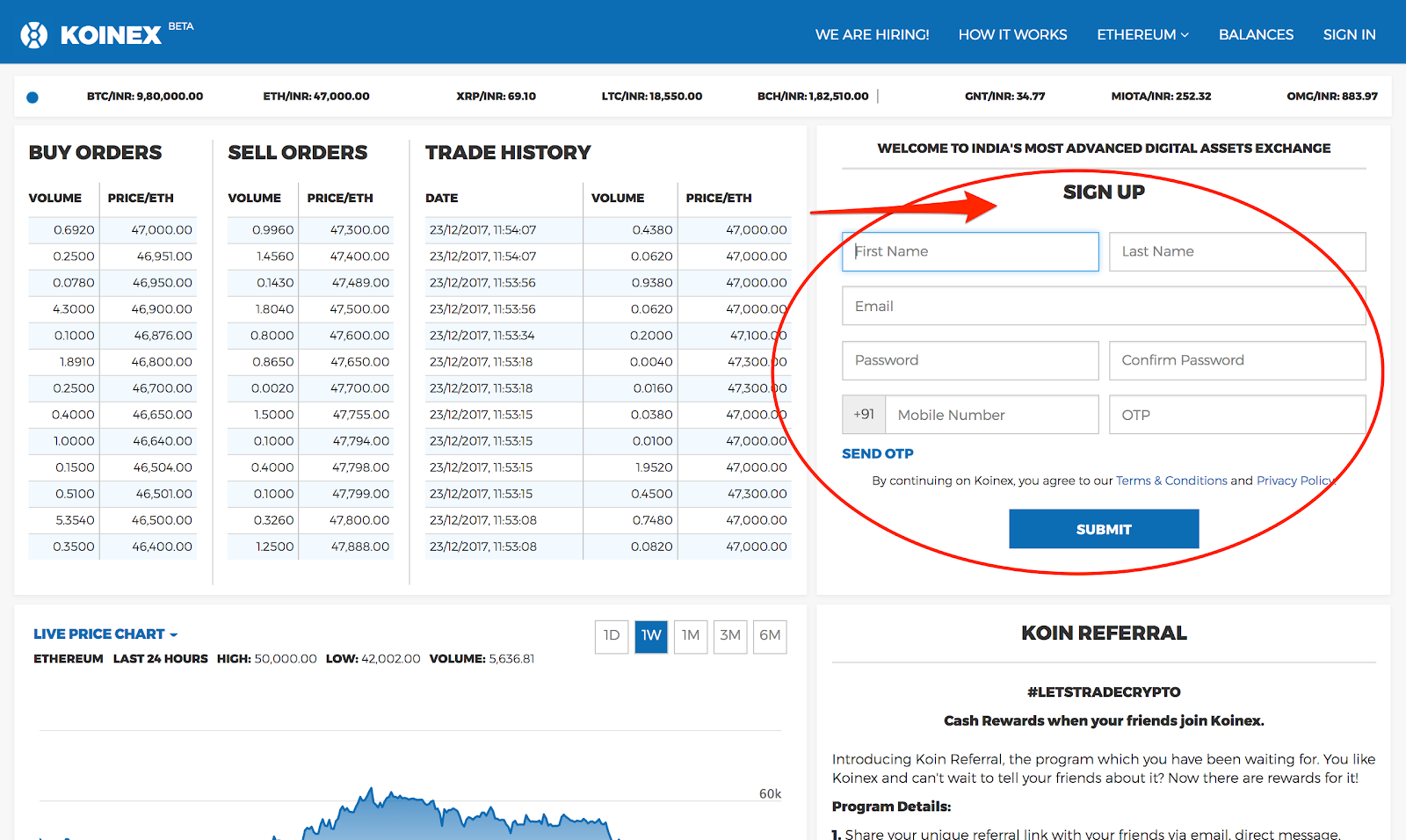Screen dimensions: 1406x840
Task: Submit the sign up form
Action: (1104, 529)
